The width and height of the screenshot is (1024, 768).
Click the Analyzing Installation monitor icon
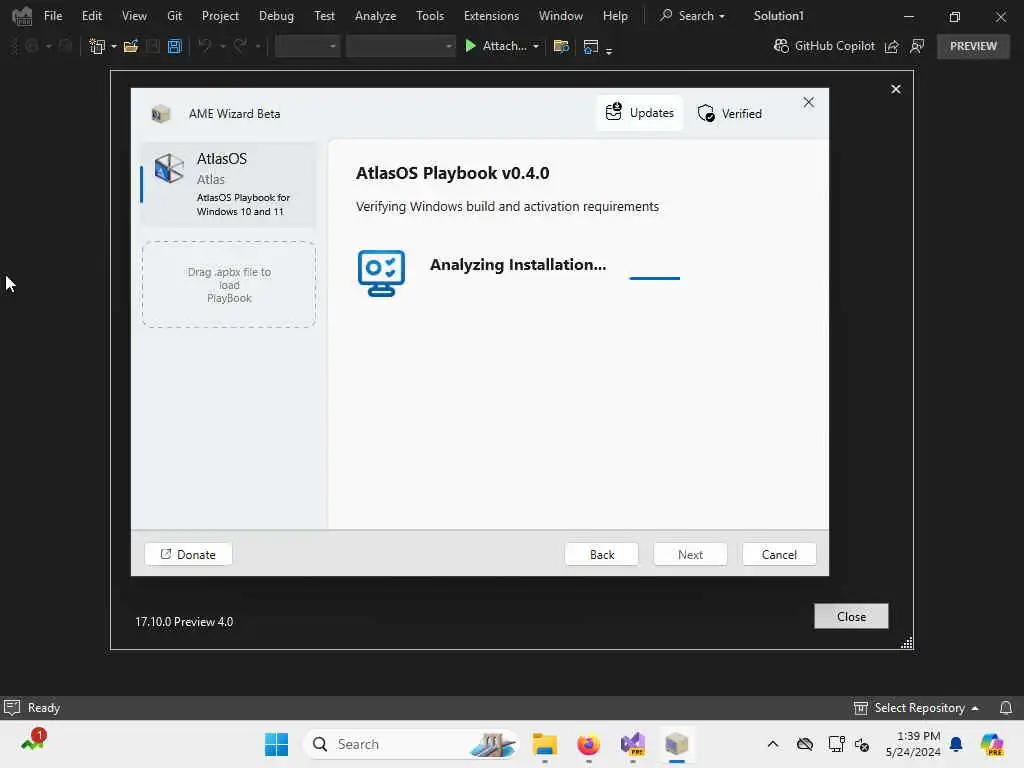tap(381, 273)
